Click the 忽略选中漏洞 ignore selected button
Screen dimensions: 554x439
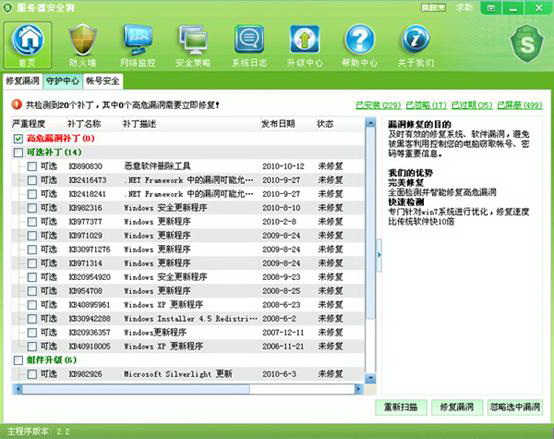515,407
